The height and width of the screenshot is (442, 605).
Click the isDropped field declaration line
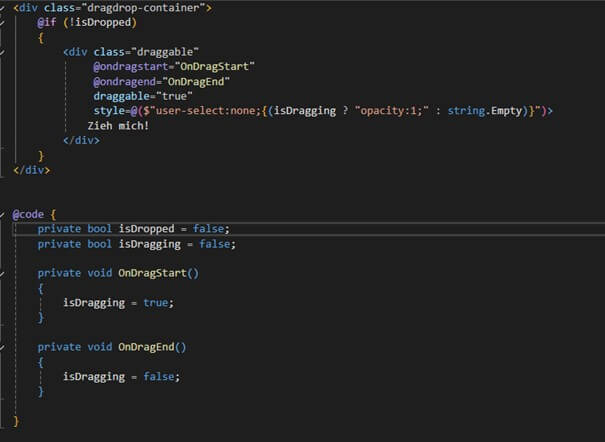click(134, 229)
